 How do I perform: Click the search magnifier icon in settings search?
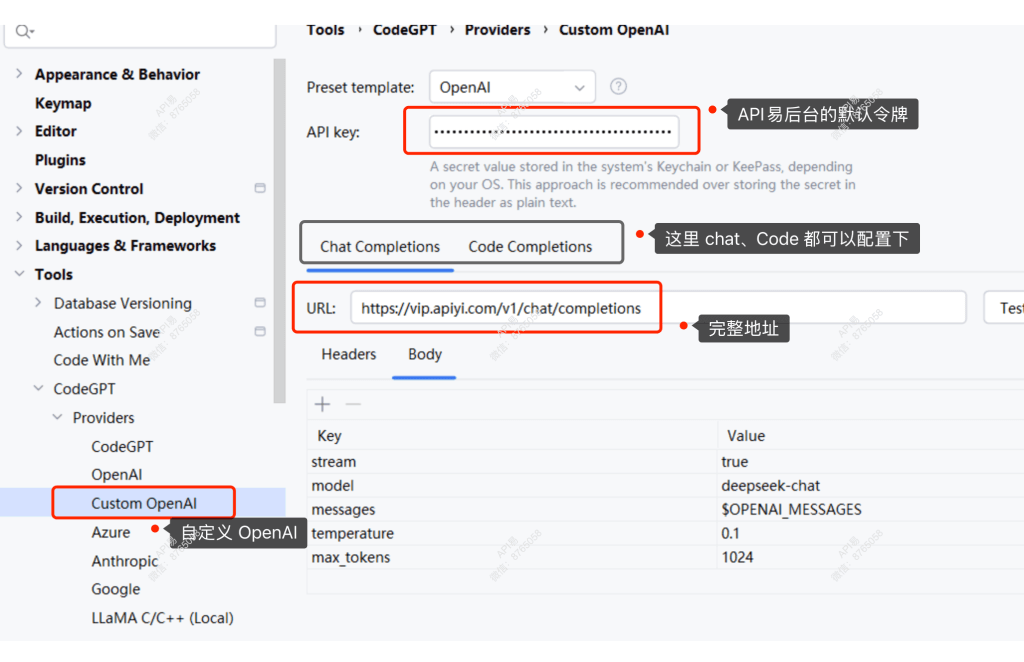[24, 32]
